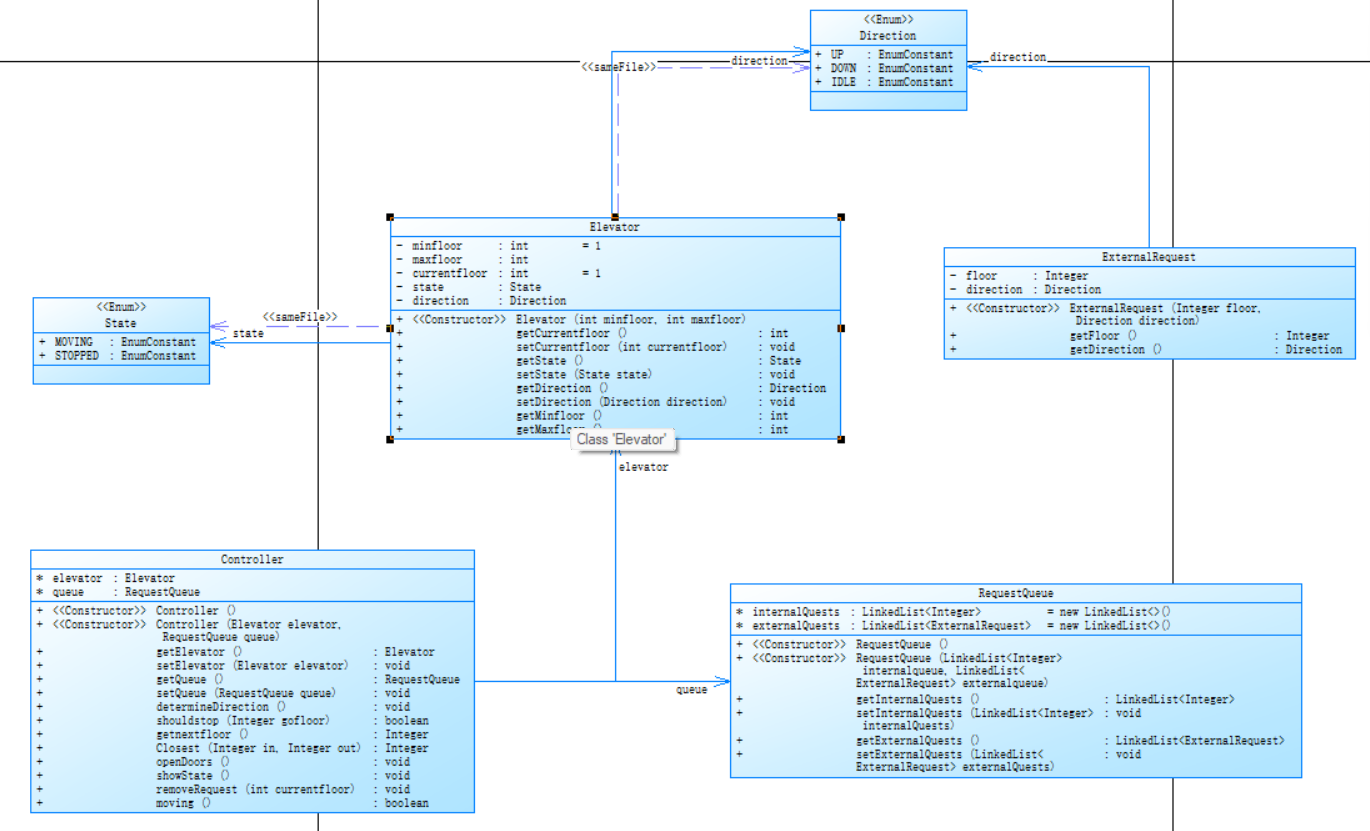The image size is (1370, 831).
Task: Click the top-right selection handle of Elevator
Action: (841, 217)
